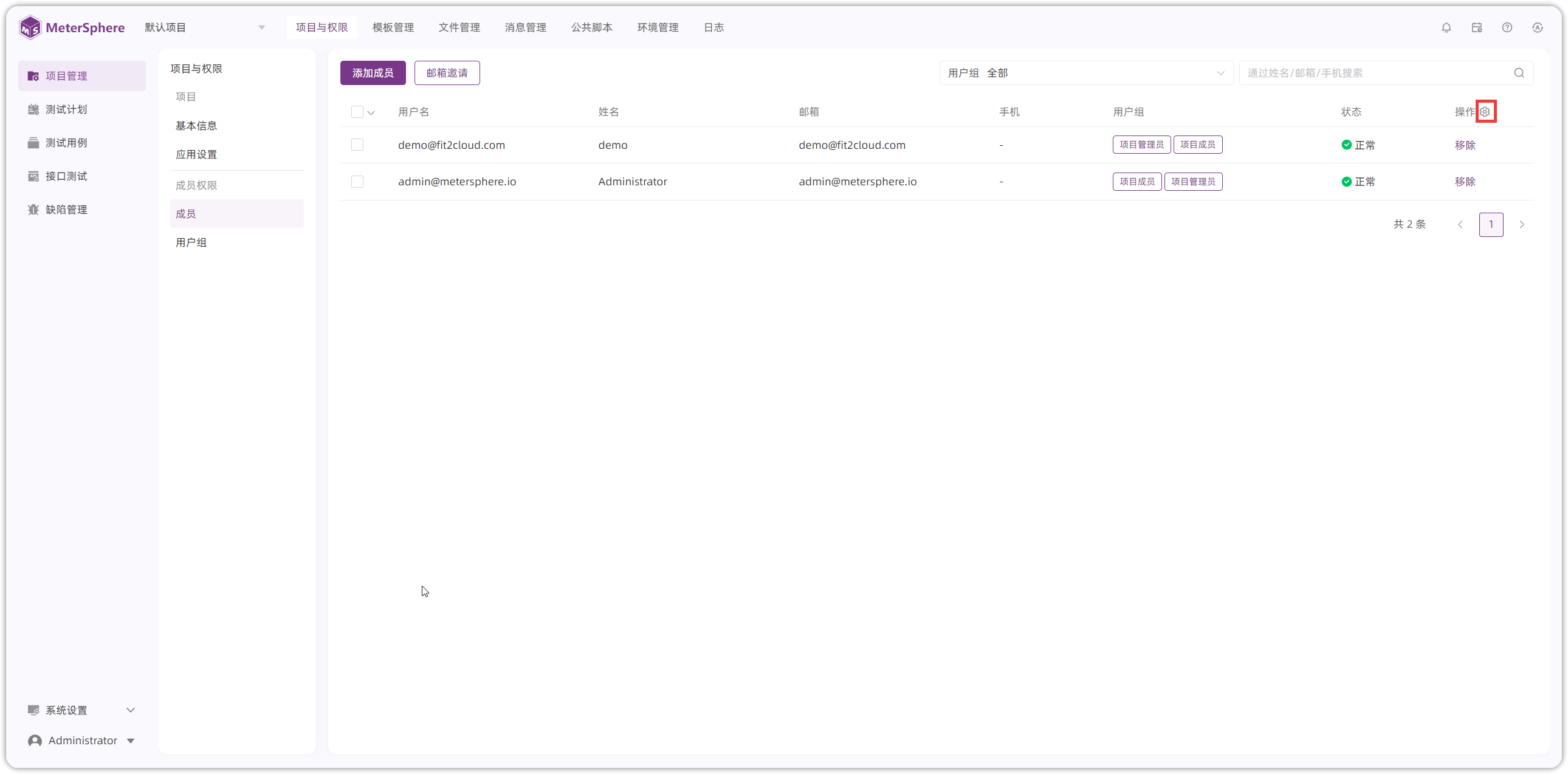
Task: Select page 1 in pagination
Action: [x=1491, y=225]
